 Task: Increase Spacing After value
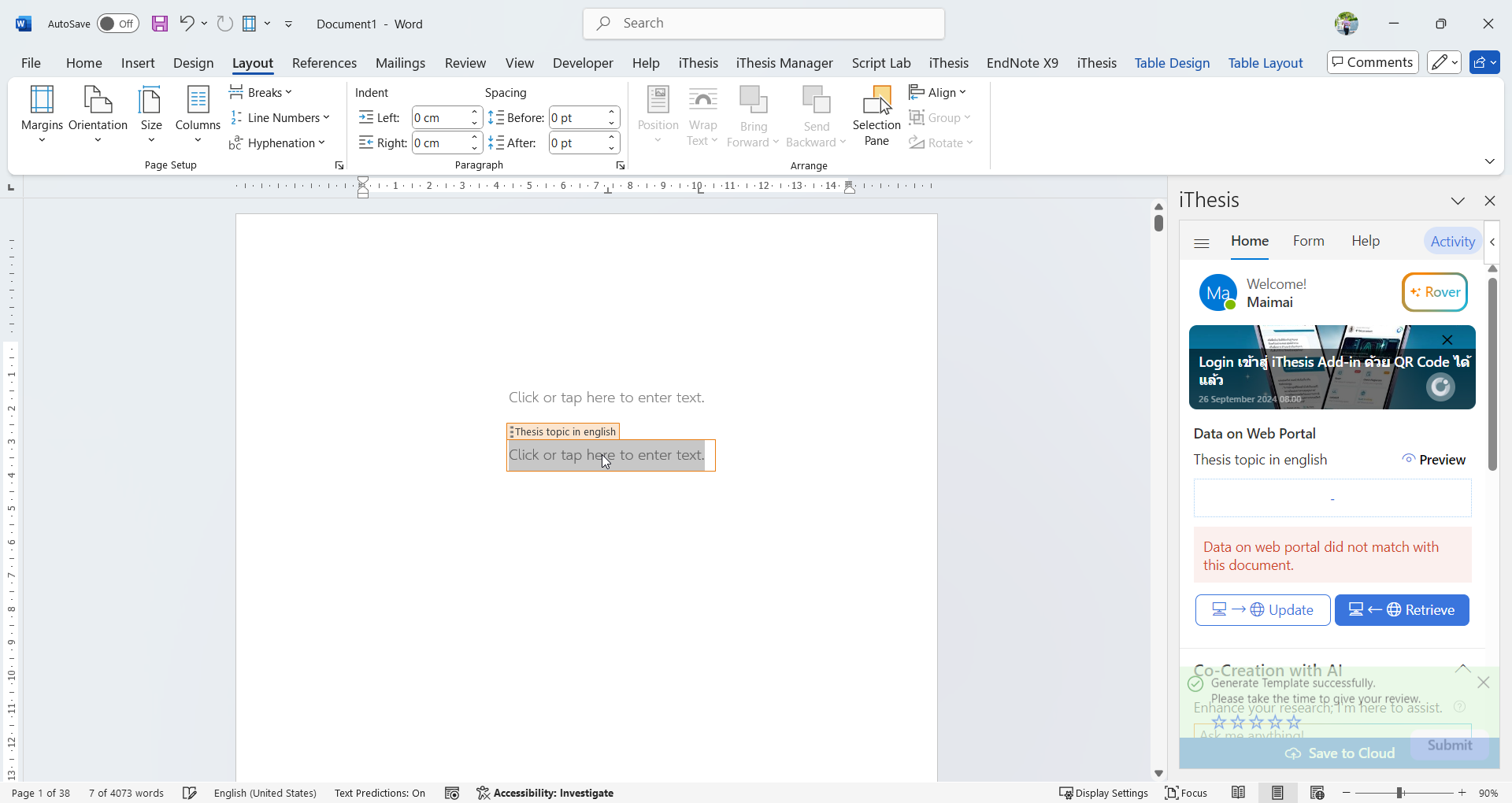[x=612, y=138]
